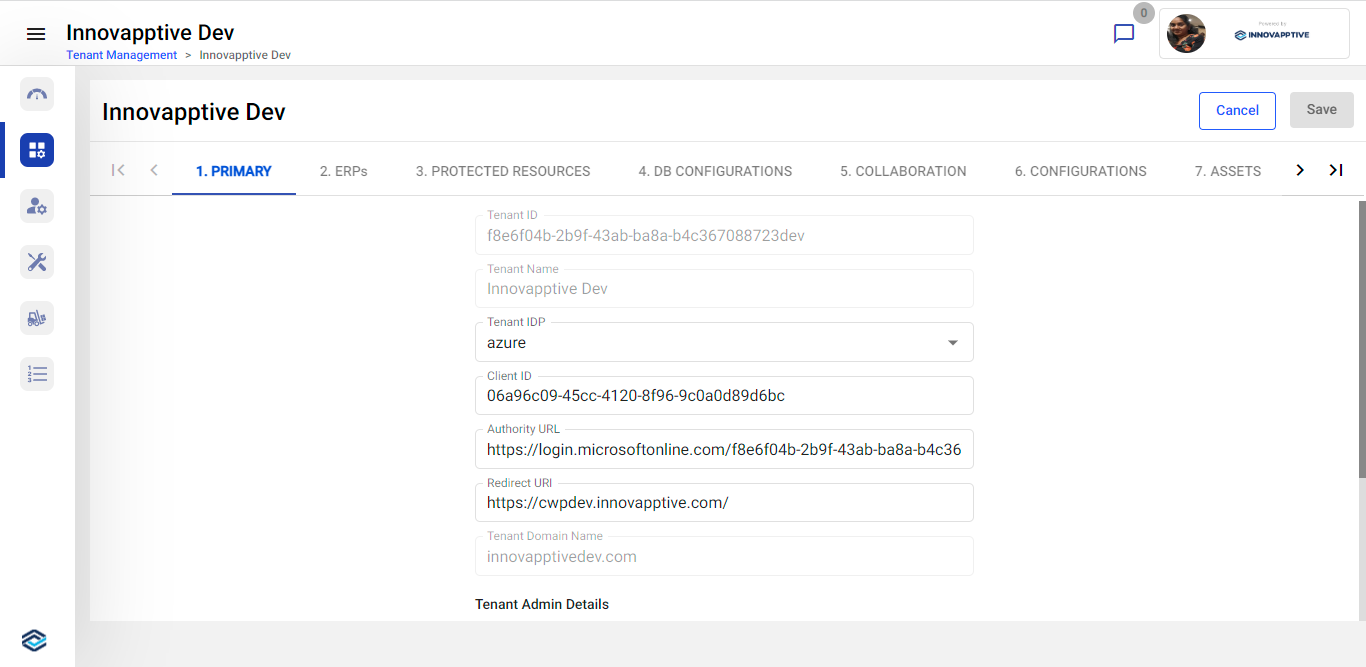Click the Innovapptive Dev panel heading
This screenshot has width=1366, height=667.
[x=194, y=112]
